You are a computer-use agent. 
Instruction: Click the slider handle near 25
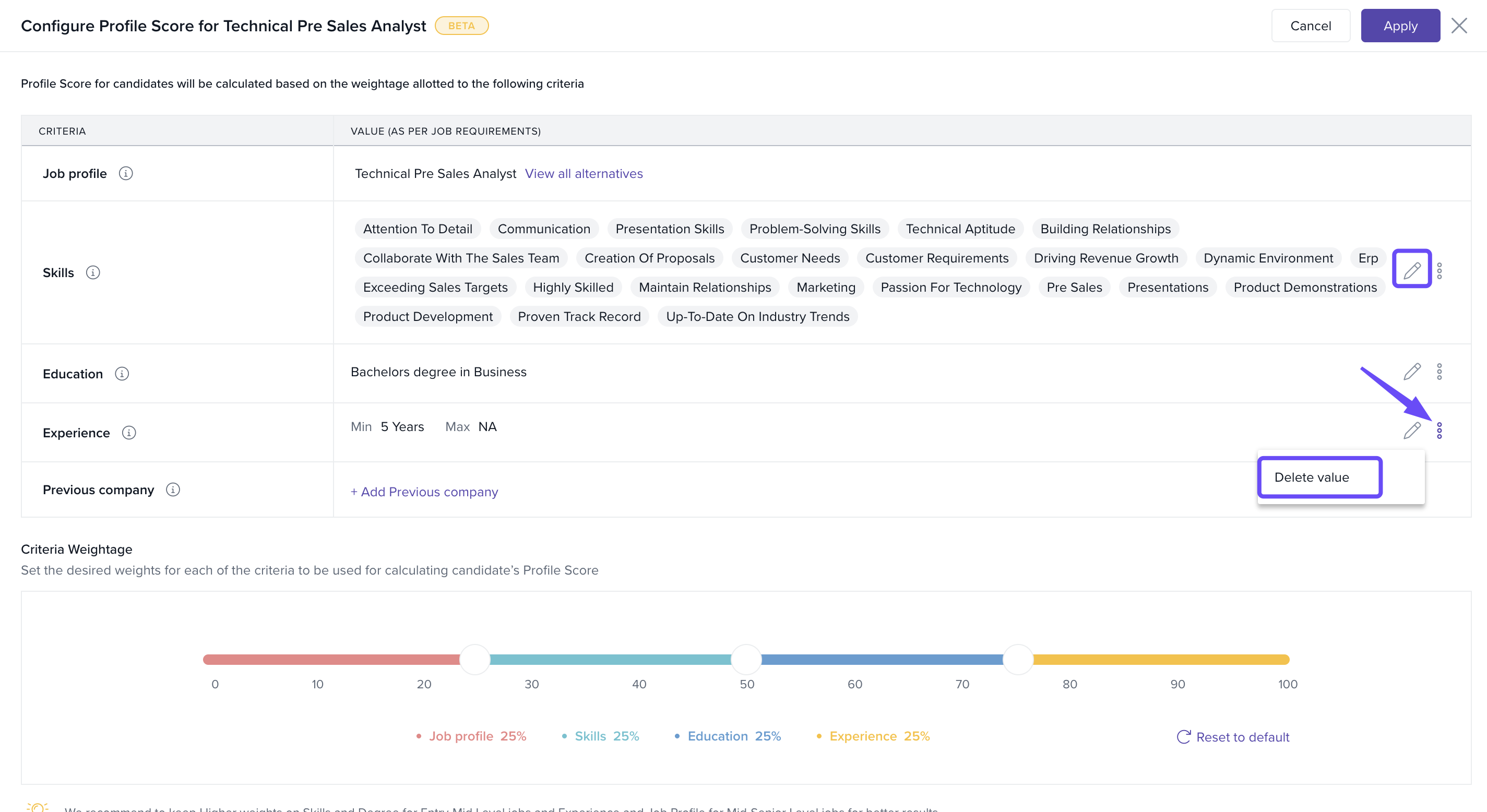point(474,660)
